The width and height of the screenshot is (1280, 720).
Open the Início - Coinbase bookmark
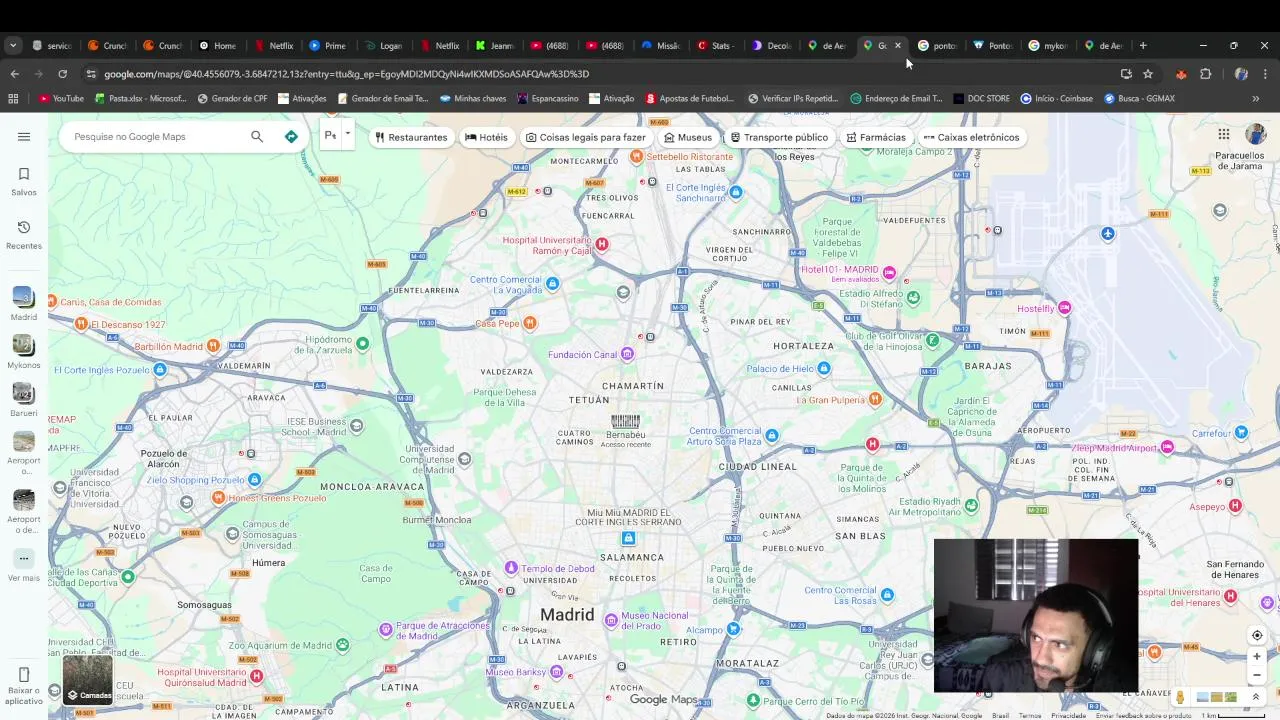1056,98
